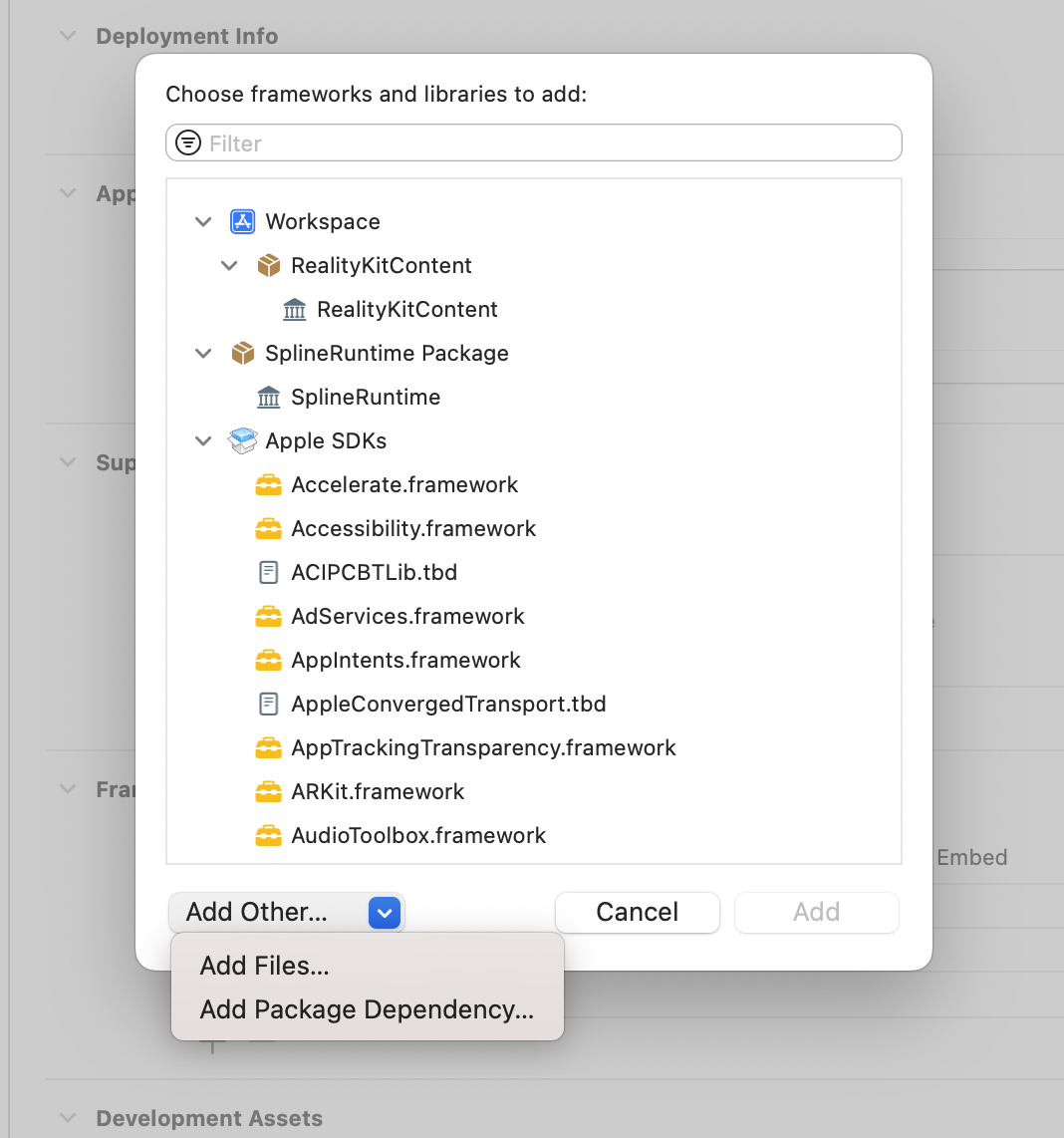Collapse the SplineRuntime Package node

click(203, 354)
